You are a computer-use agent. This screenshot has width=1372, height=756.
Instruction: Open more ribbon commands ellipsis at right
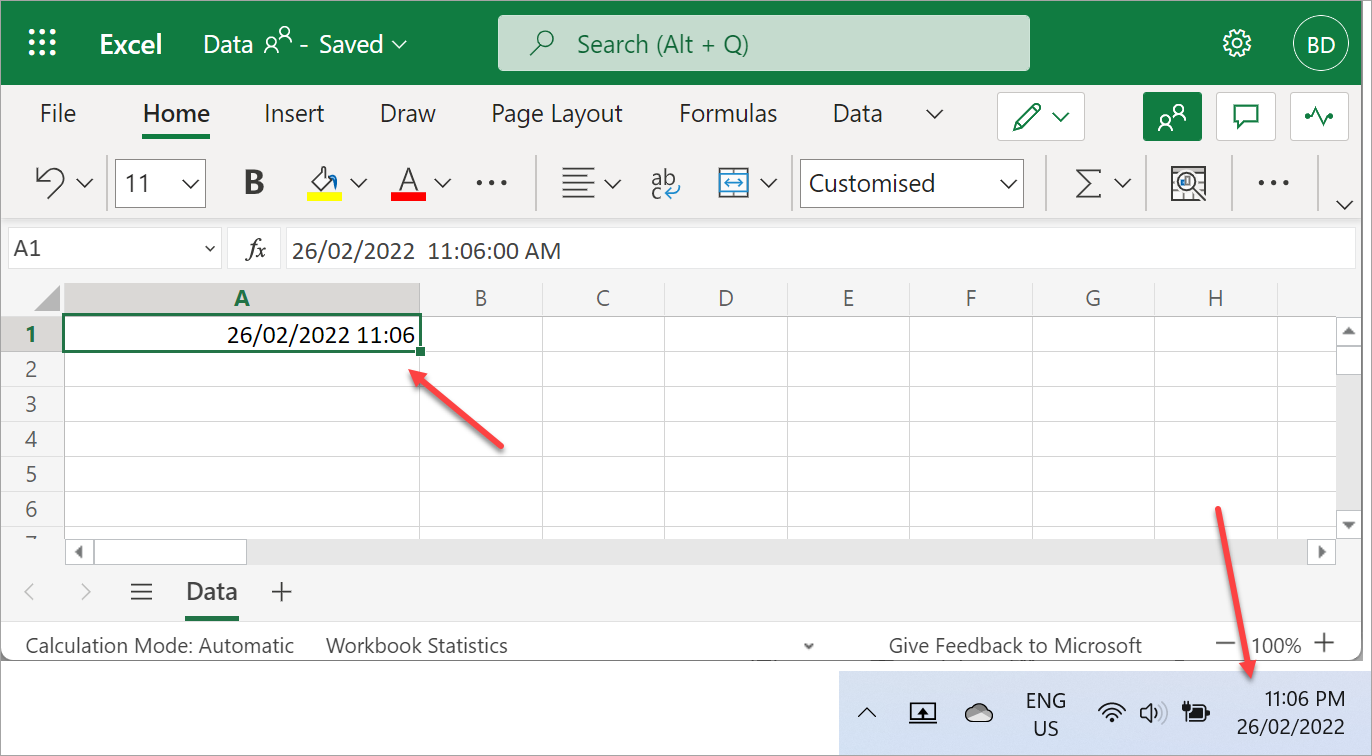(x=1273, y=183)
